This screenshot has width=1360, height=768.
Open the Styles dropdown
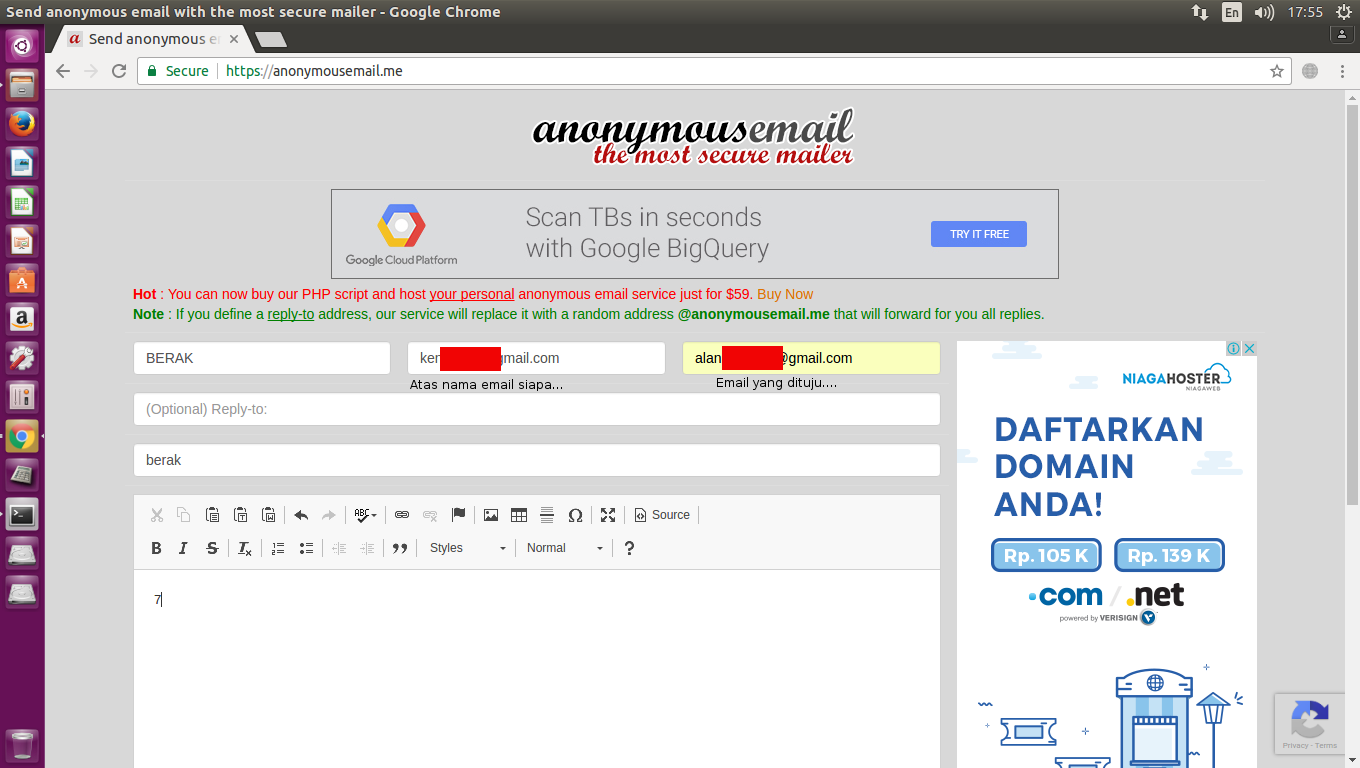tap(468, 548)
